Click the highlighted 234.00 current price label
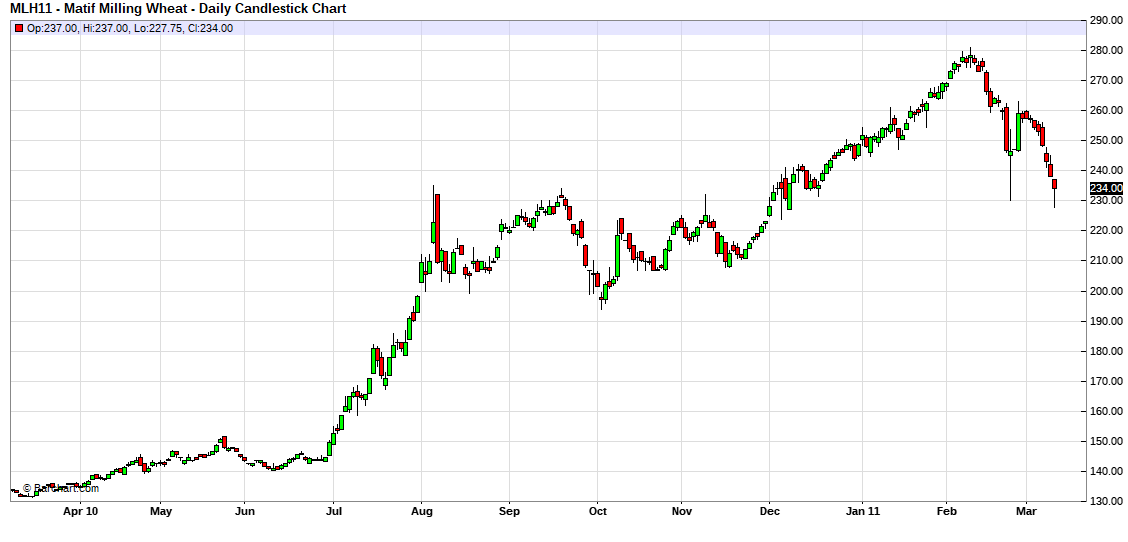This screenshot has height=542, width=1128. pyautogui.click(x=1105, y=188)
